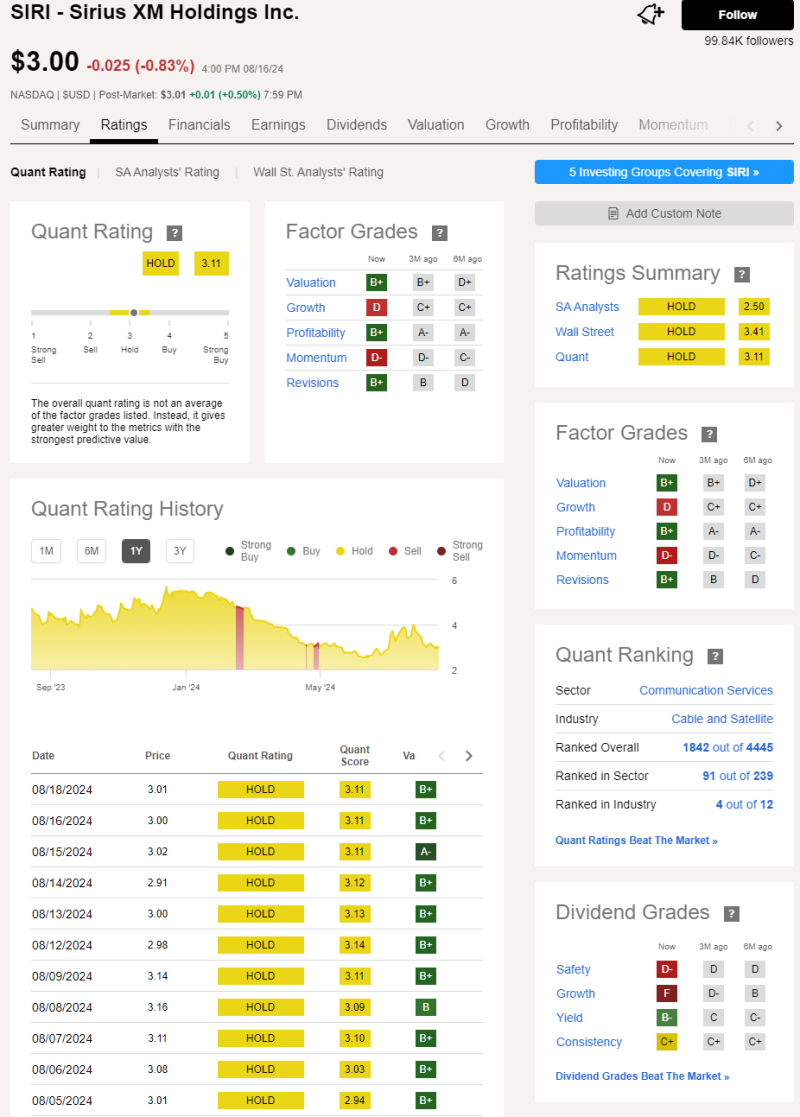Viewport: 800px width, 1117px height.
Task: Click the Follow button
Action: point(737,15)
